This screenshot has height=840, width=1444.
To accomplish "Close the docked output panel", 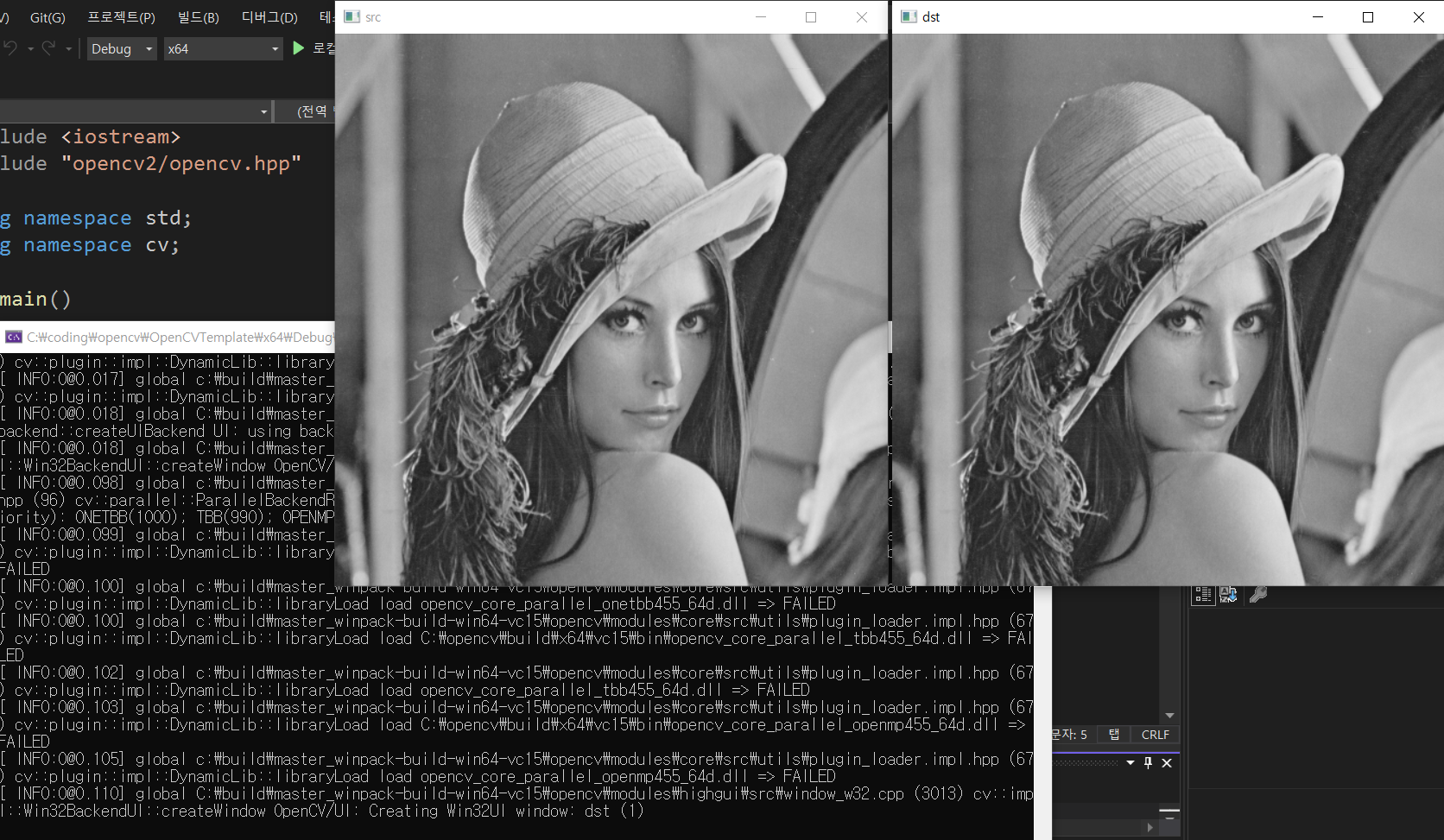I will tap(1167, 762).
